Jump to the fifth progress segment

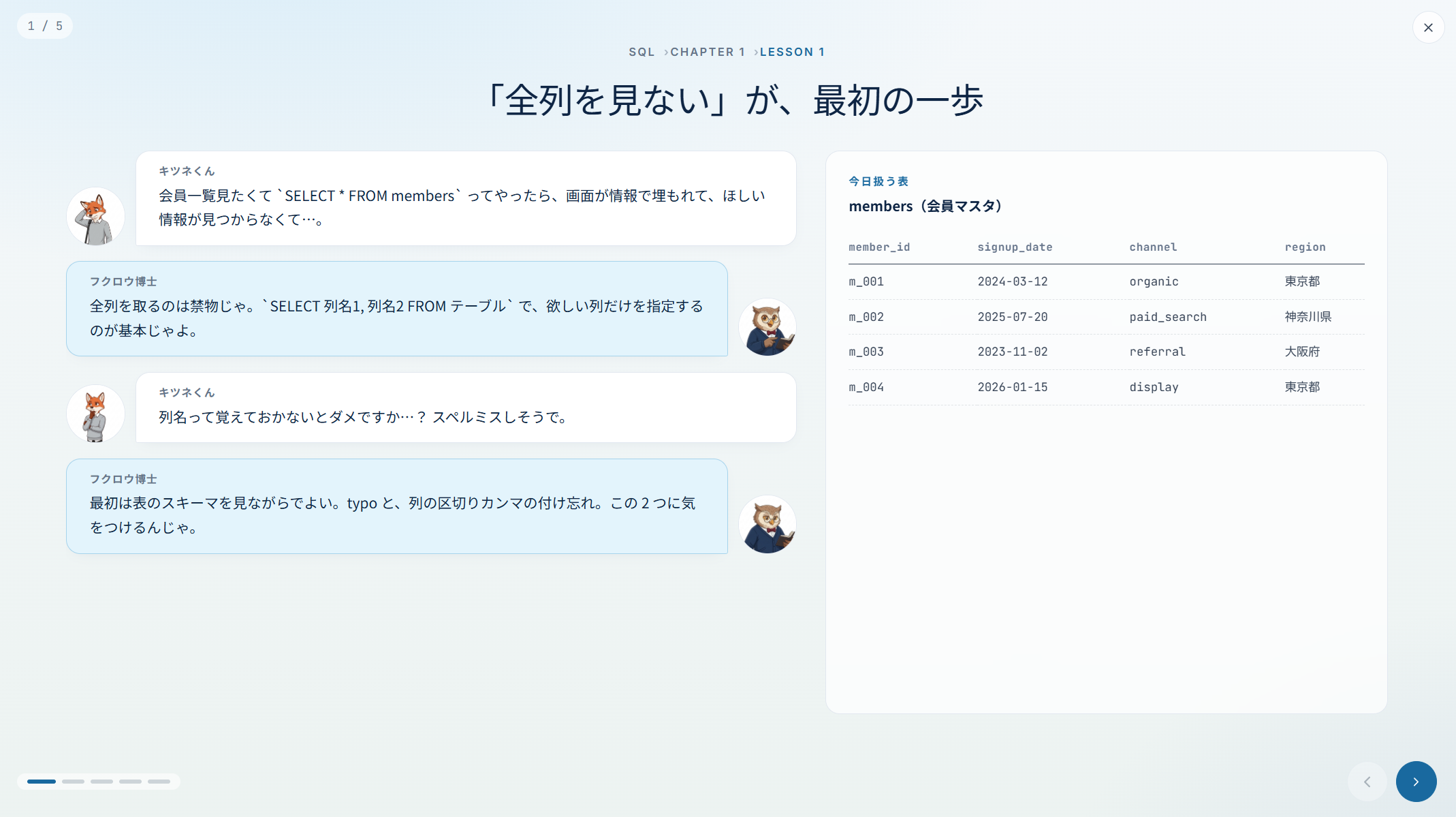[159, 782]
